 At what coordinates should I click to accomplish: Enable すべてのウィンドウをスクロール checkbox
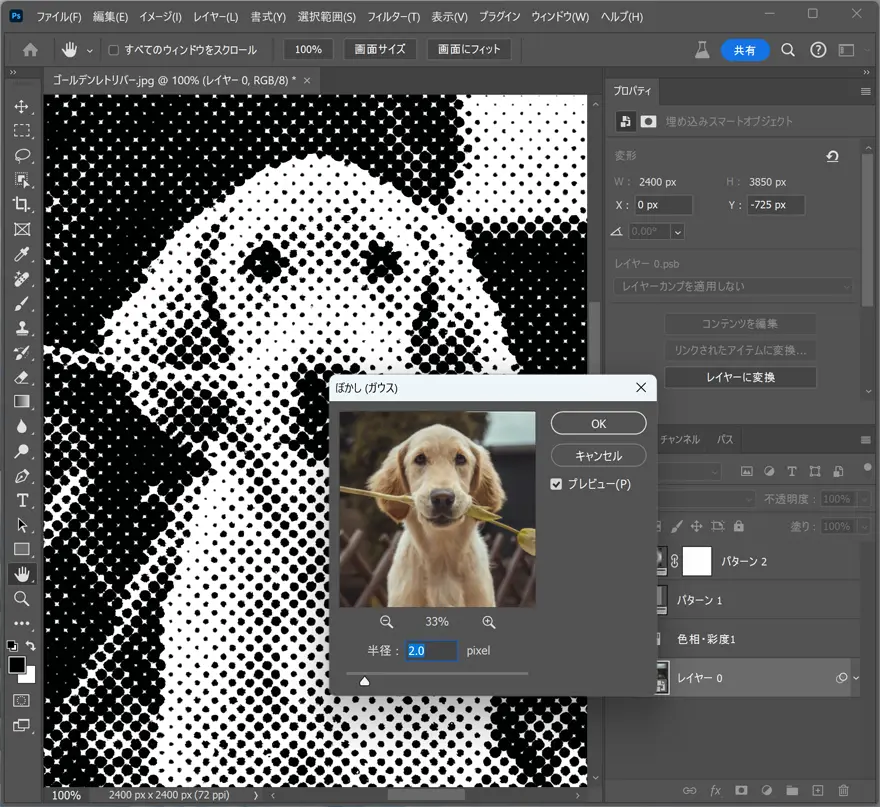(113, 50)
